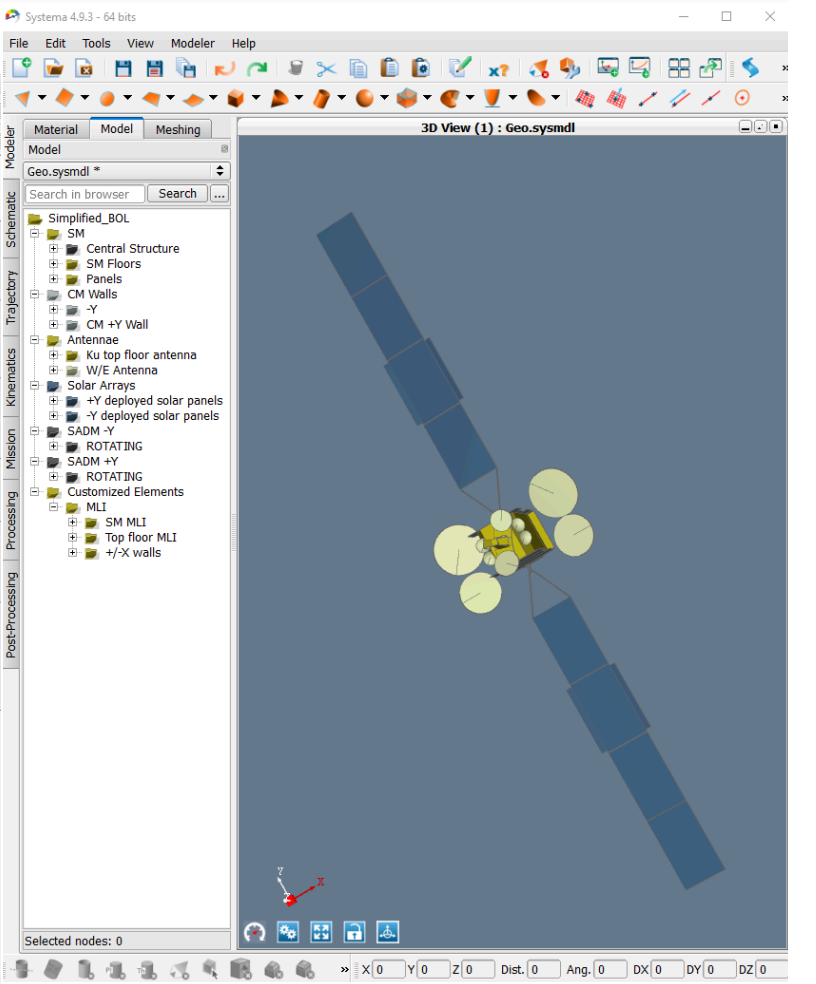This screenshot has height=984, width=816.
Task: Open the Trajectory side tab
Action: click(x=11, y=297)
